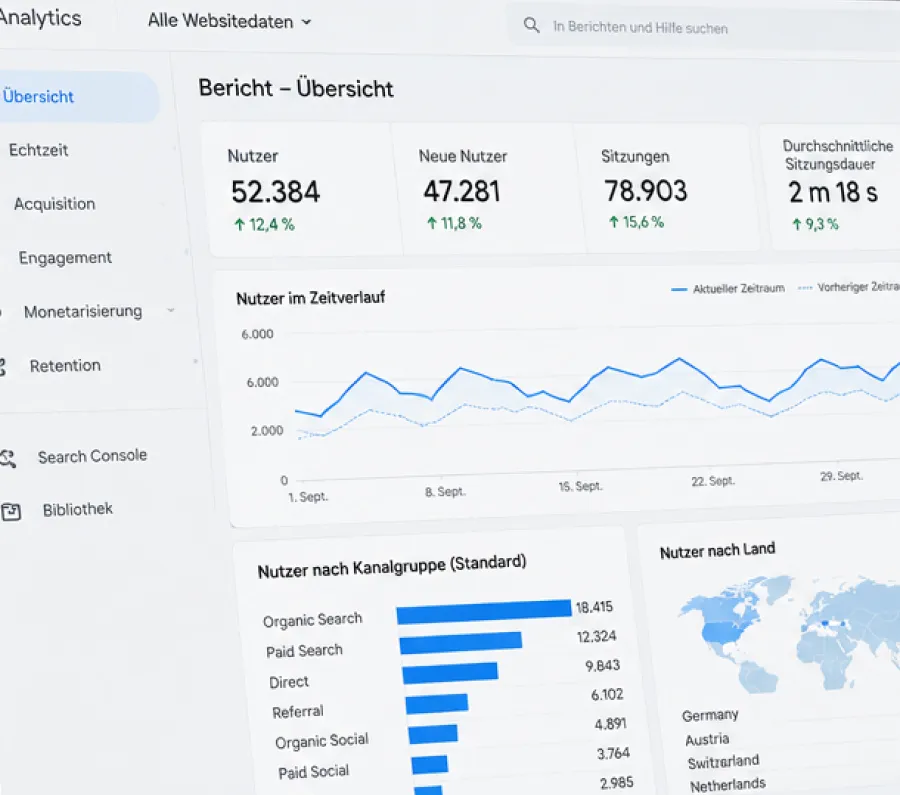
Task: Click the Nutzer nach Land title
Action: pos(717,550)
